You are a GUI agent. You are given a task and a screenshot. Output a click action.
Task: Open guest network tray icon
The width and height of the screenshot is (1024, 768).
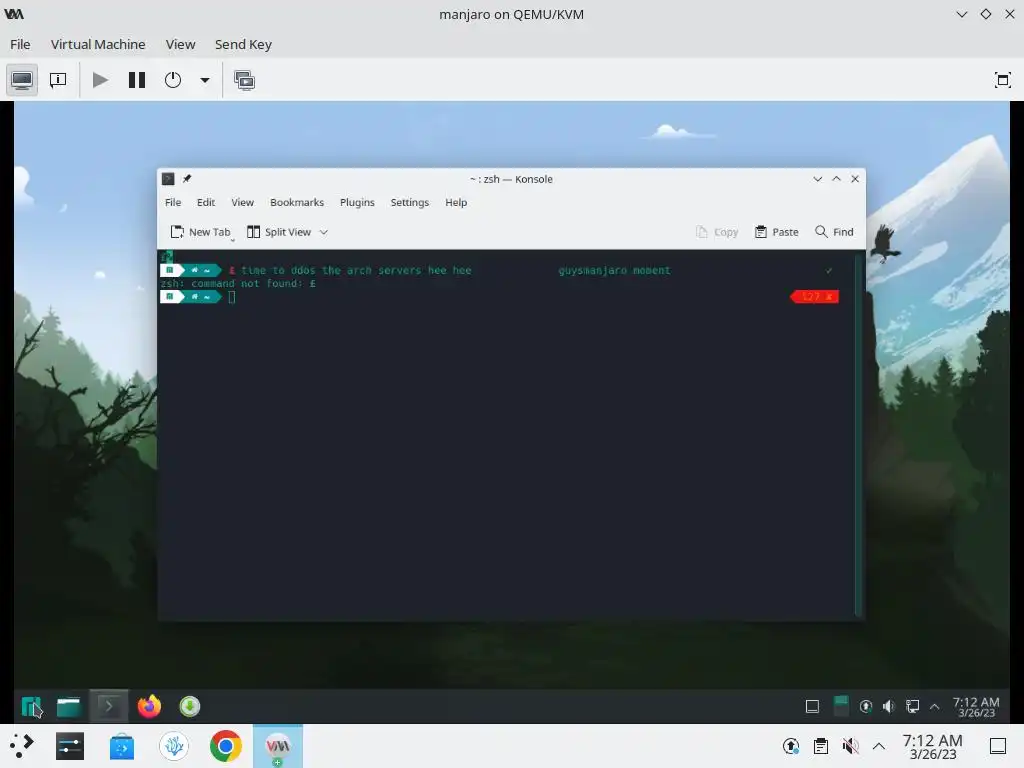(912, 706)
